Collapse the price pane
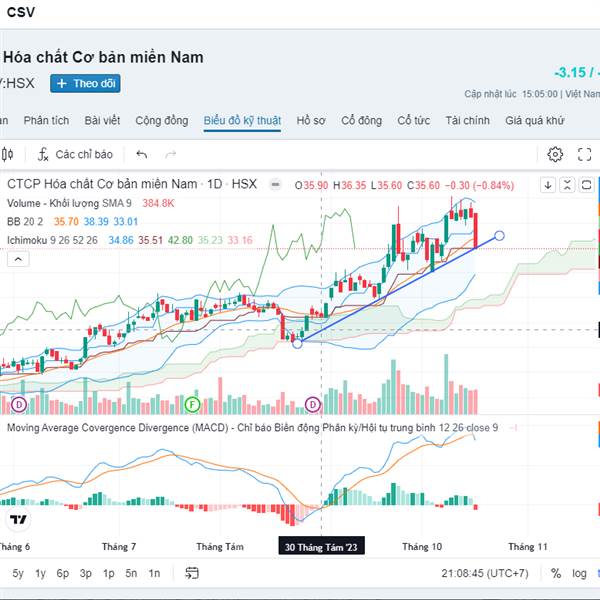This screenshot has width=600, height=600. pyautogui.click(x=567, y=185)
